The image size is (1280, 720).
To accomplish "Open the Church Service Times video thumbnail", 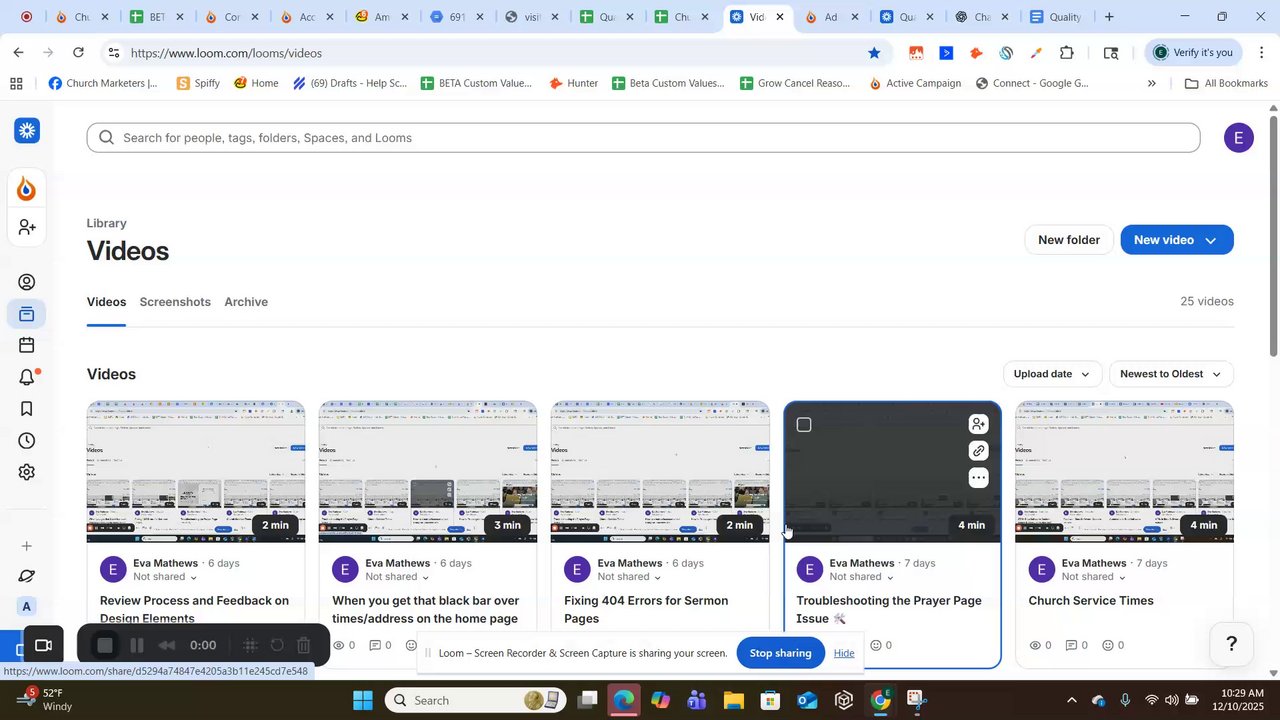I will tap(1124, 472).
